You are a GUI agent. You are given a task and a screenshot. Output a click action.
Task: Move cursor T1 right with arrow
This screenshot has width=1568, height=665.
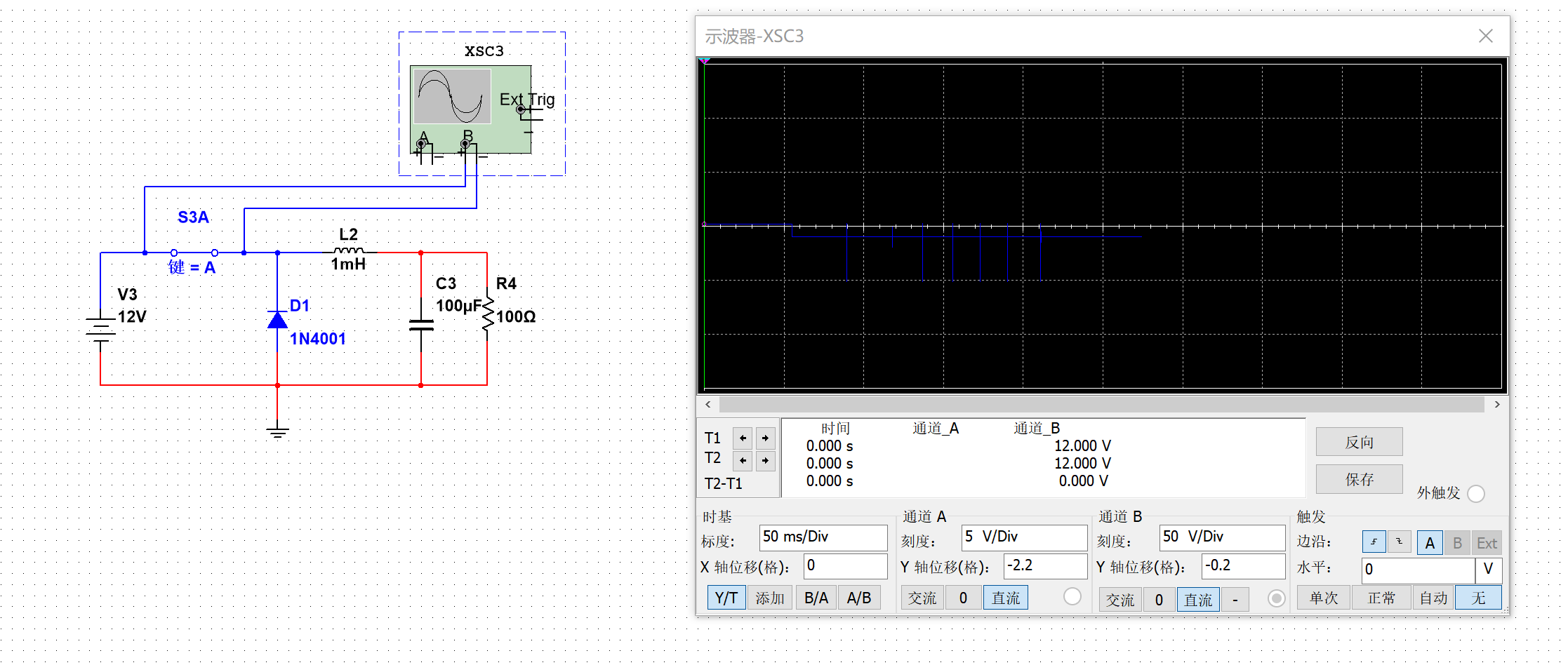(x=765, y=438)
